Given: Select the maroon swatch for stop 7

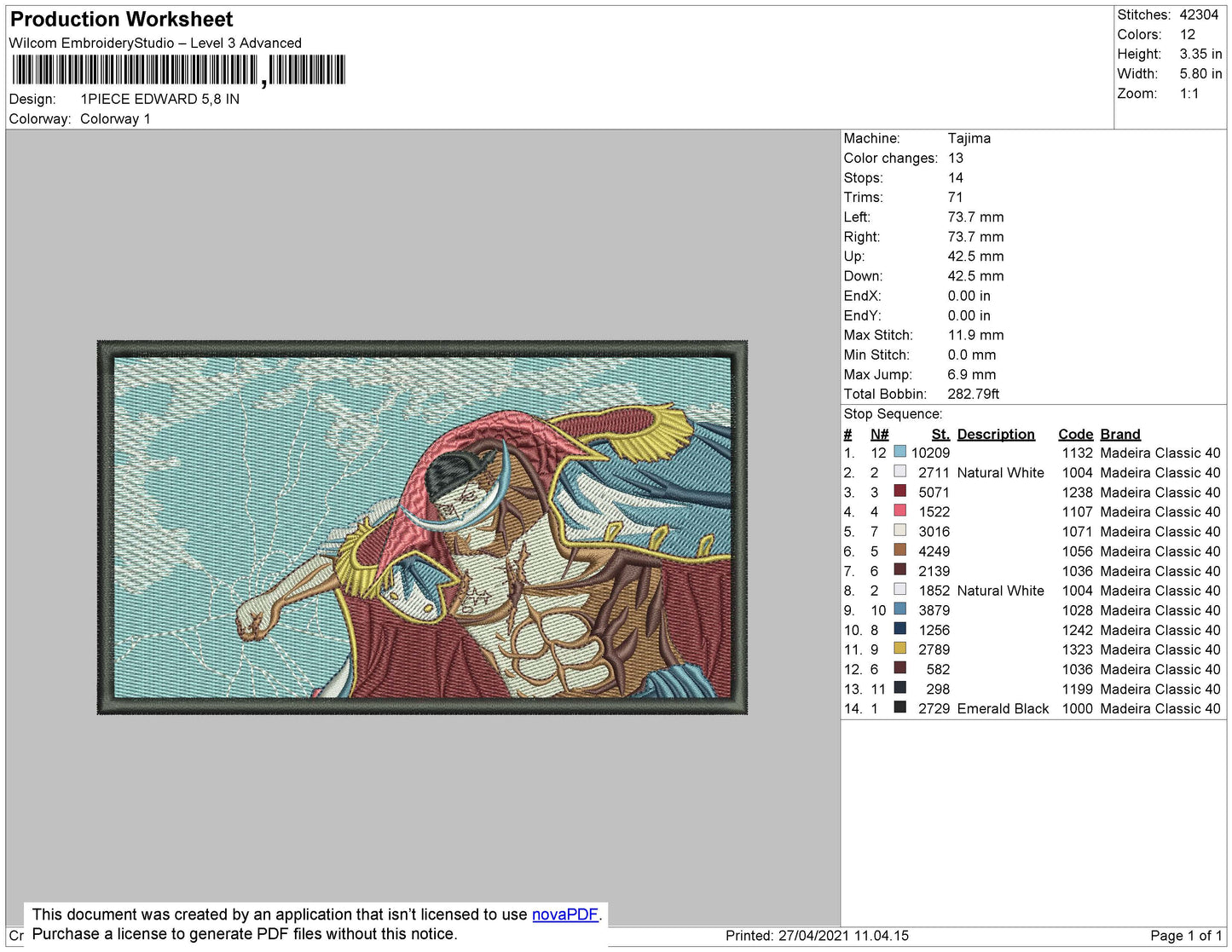Looking at the screenshot, I should click(x=899, y=569).
